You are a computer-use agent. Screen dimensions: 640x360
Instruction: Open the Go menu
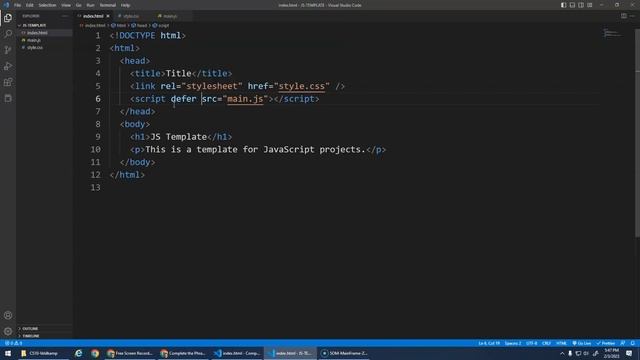point(78,5)
